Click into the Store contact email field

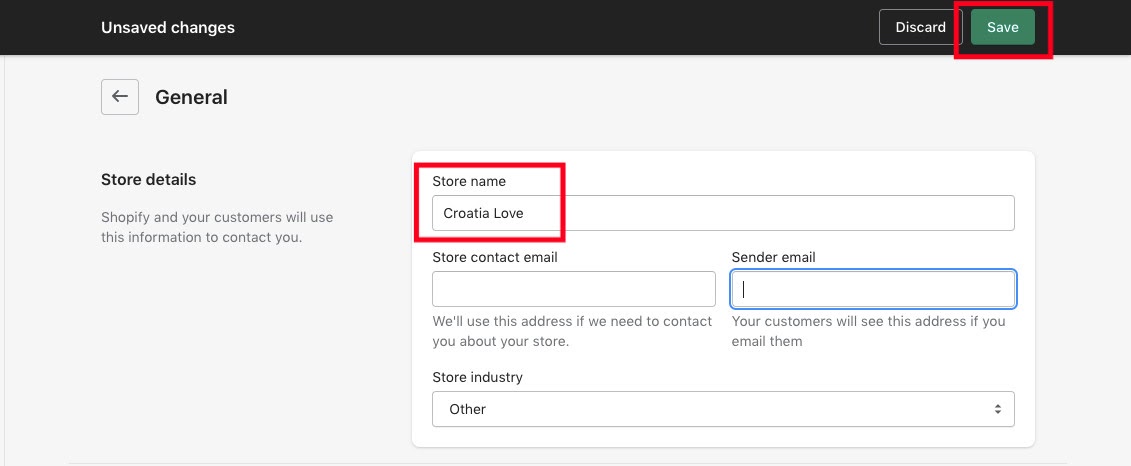[573, 289]
